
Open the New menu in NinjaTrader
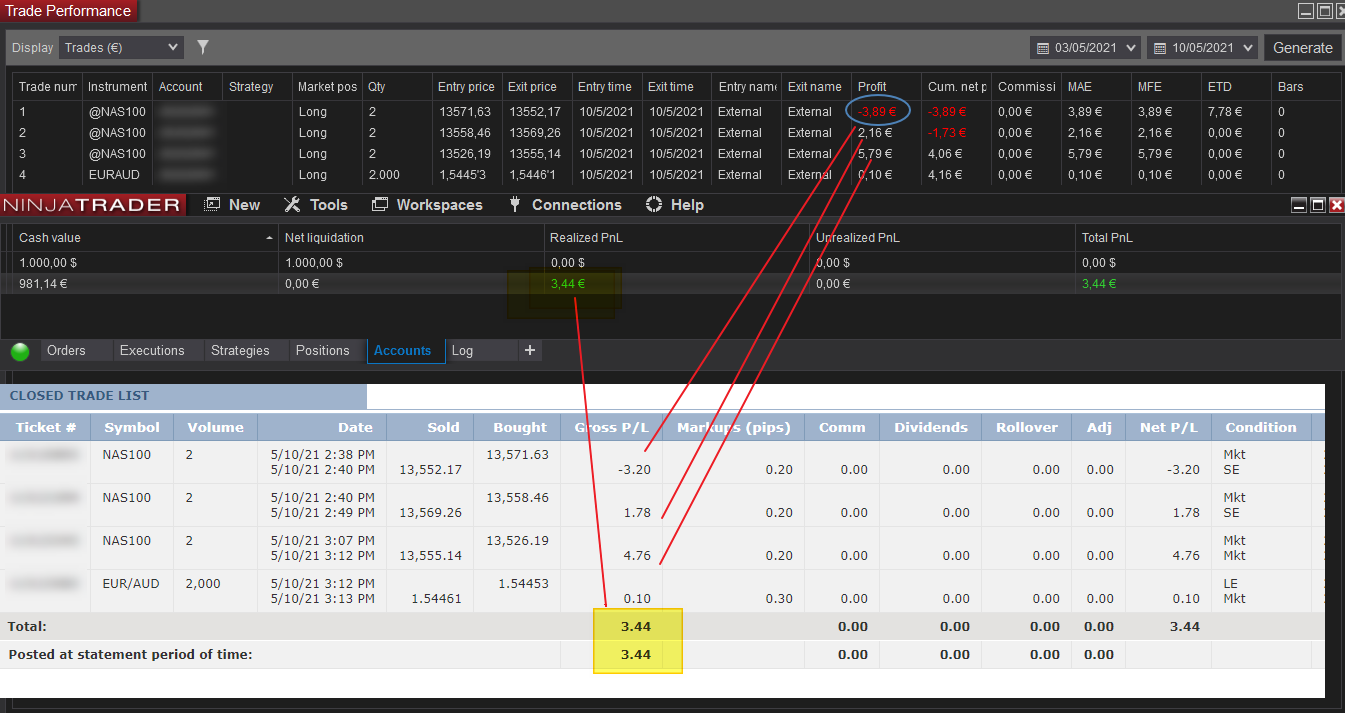tap(233, 205)
